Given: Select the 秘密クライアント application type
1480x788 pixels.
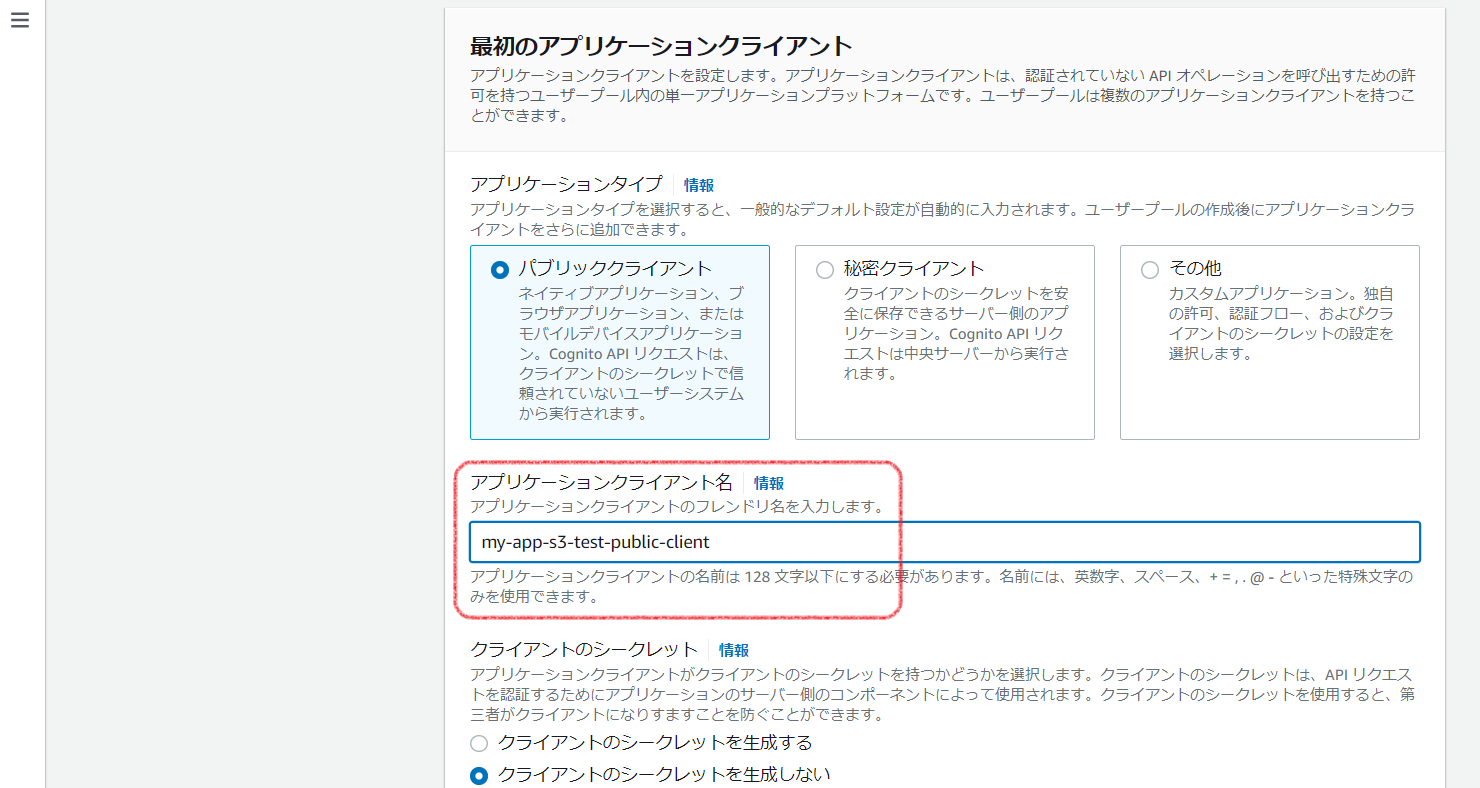Looking at the screenshot, I should coord(824,269).
